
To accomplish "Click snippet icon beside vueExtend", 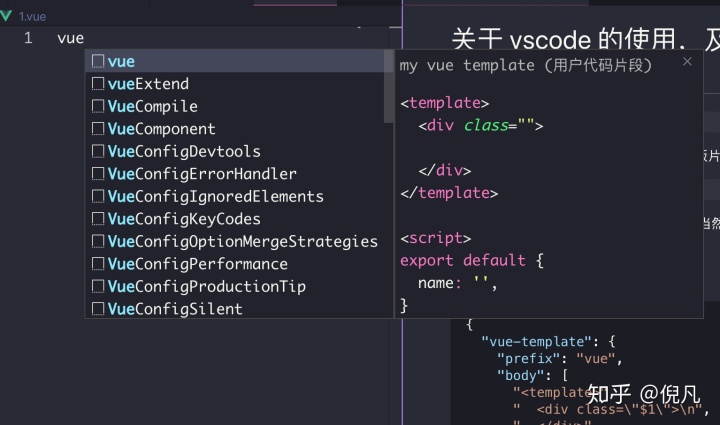I will [98, 84].
